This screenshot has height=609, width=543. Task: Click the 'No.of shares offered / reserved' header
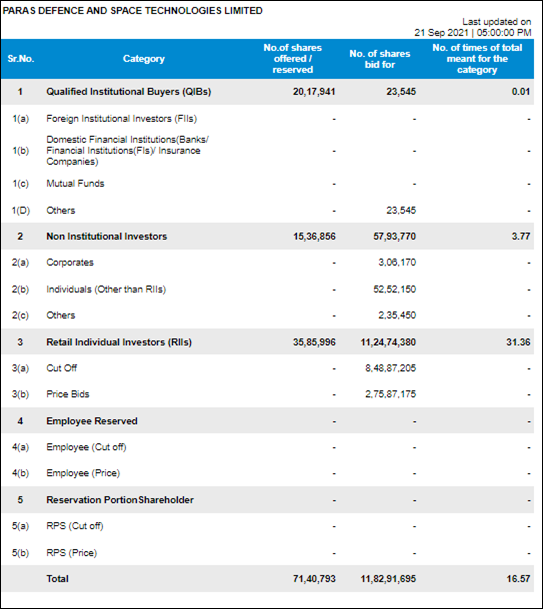[x=292, y=59]
